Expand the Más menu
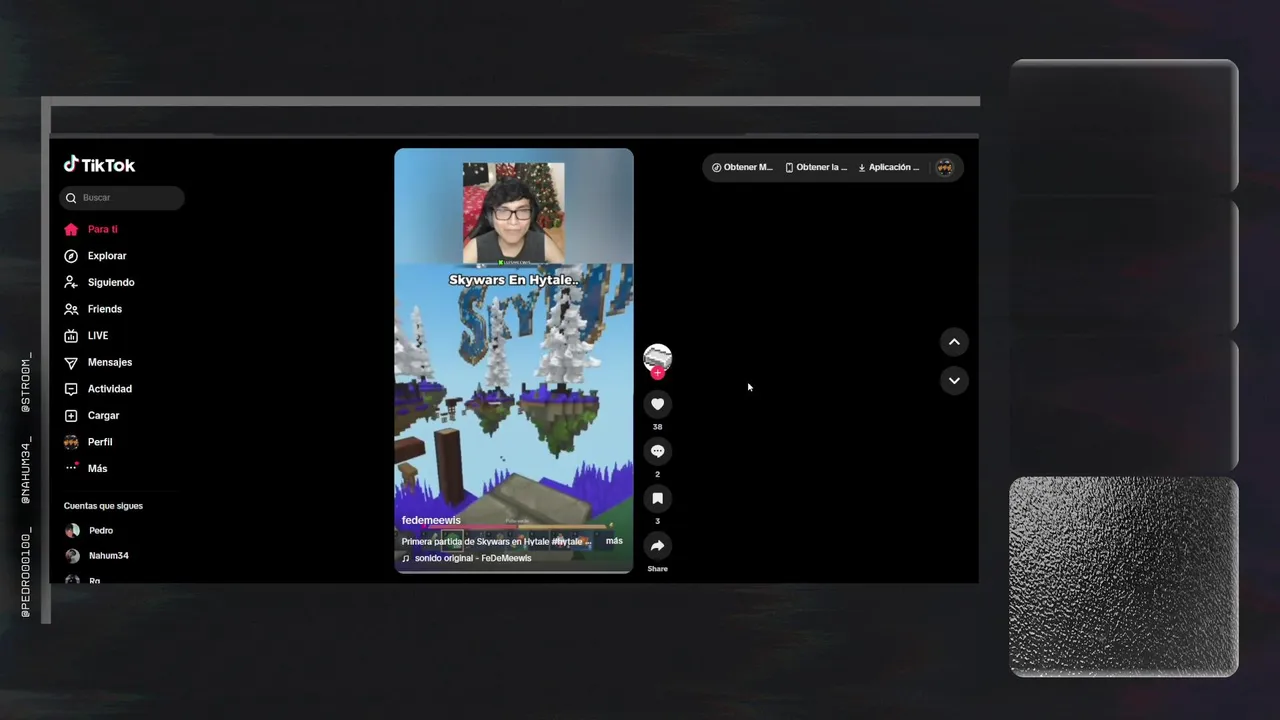The image size is (1280, 720). pos(97,468)
